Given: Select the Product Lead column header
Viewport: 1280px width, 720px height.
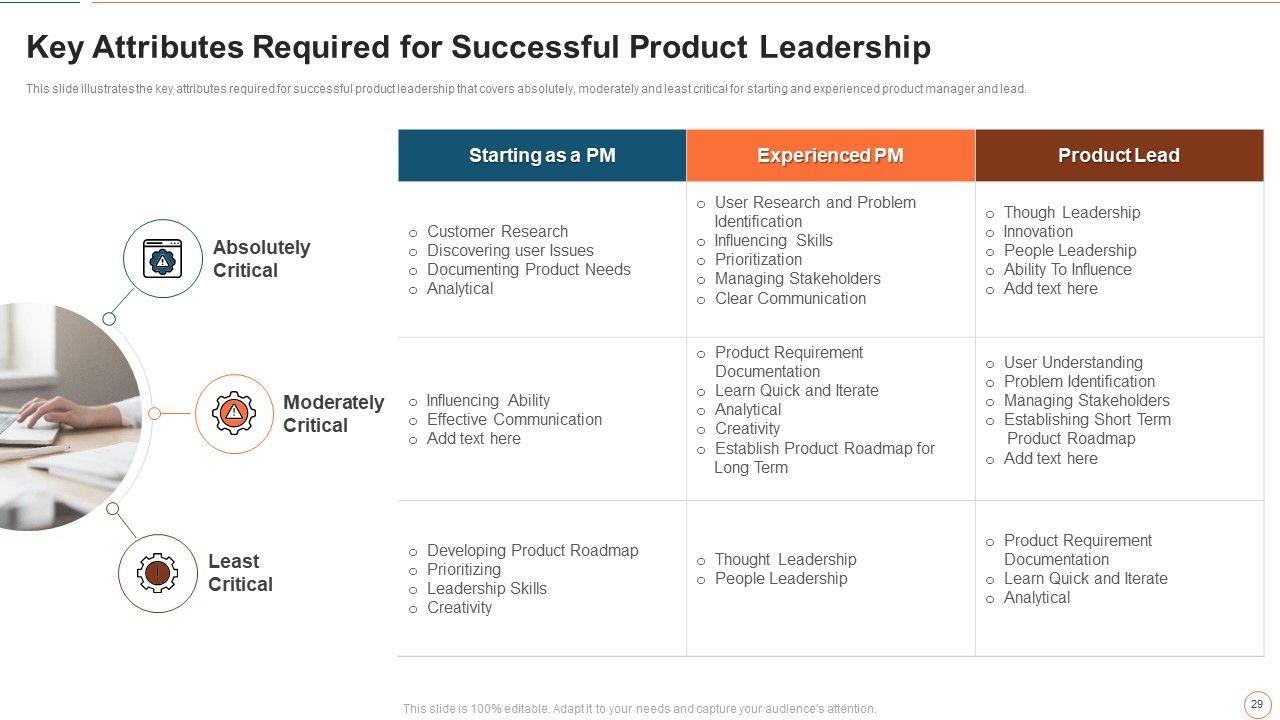Looking at the screenshot, I should coord(1118,156).
